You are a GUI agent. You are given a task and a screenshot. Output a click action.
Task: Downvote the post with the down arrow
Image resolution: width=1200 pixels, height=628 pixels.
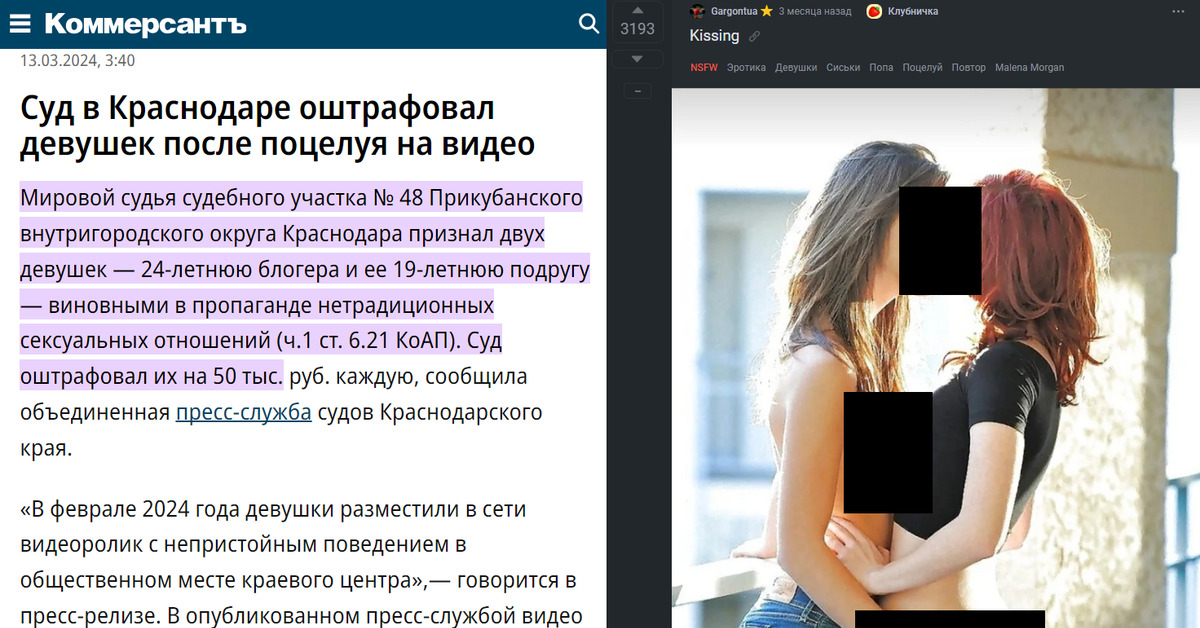tap(637, 59)
